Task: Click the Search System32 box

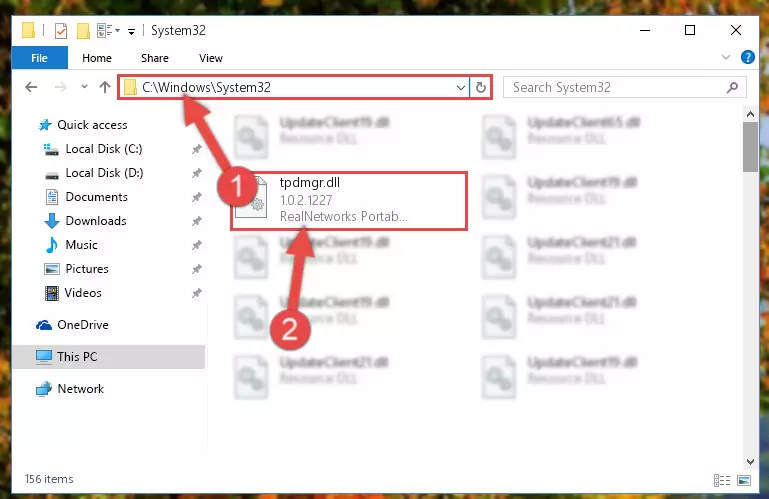Action: click(624, 87)
